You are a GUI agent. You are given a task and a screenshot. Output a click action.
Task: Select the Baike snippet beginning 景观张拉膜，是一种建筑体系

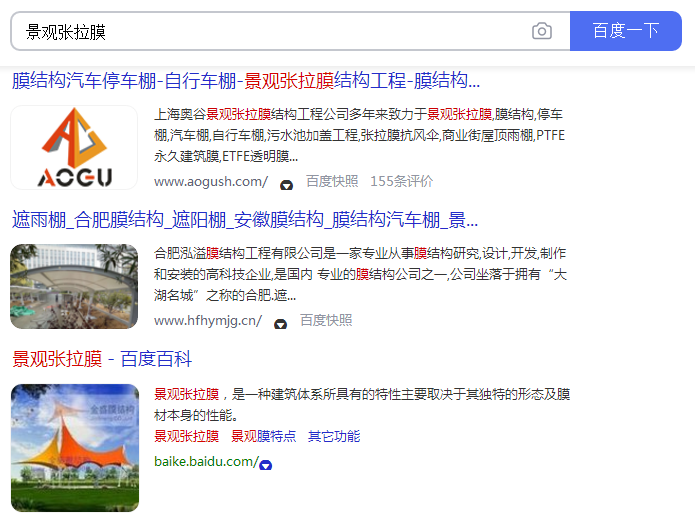click(x=362, y=405)
